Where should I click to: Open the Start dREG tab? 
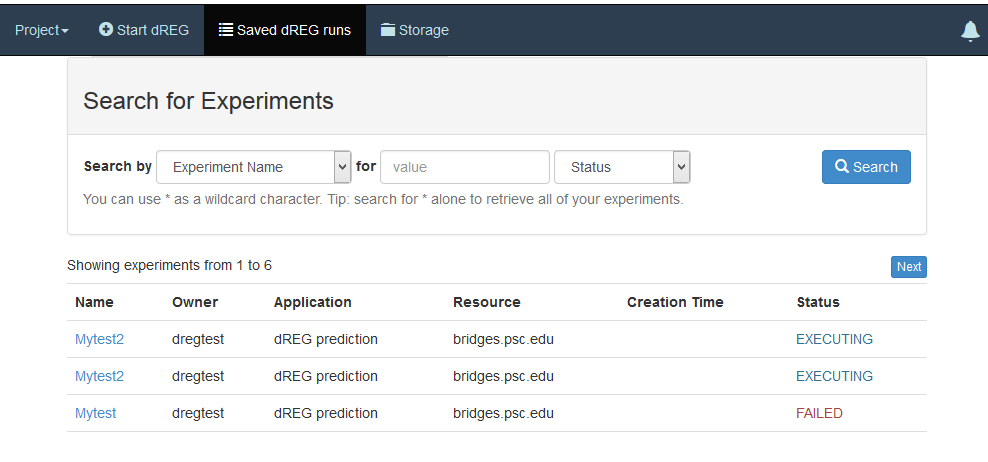coord(144,30)
